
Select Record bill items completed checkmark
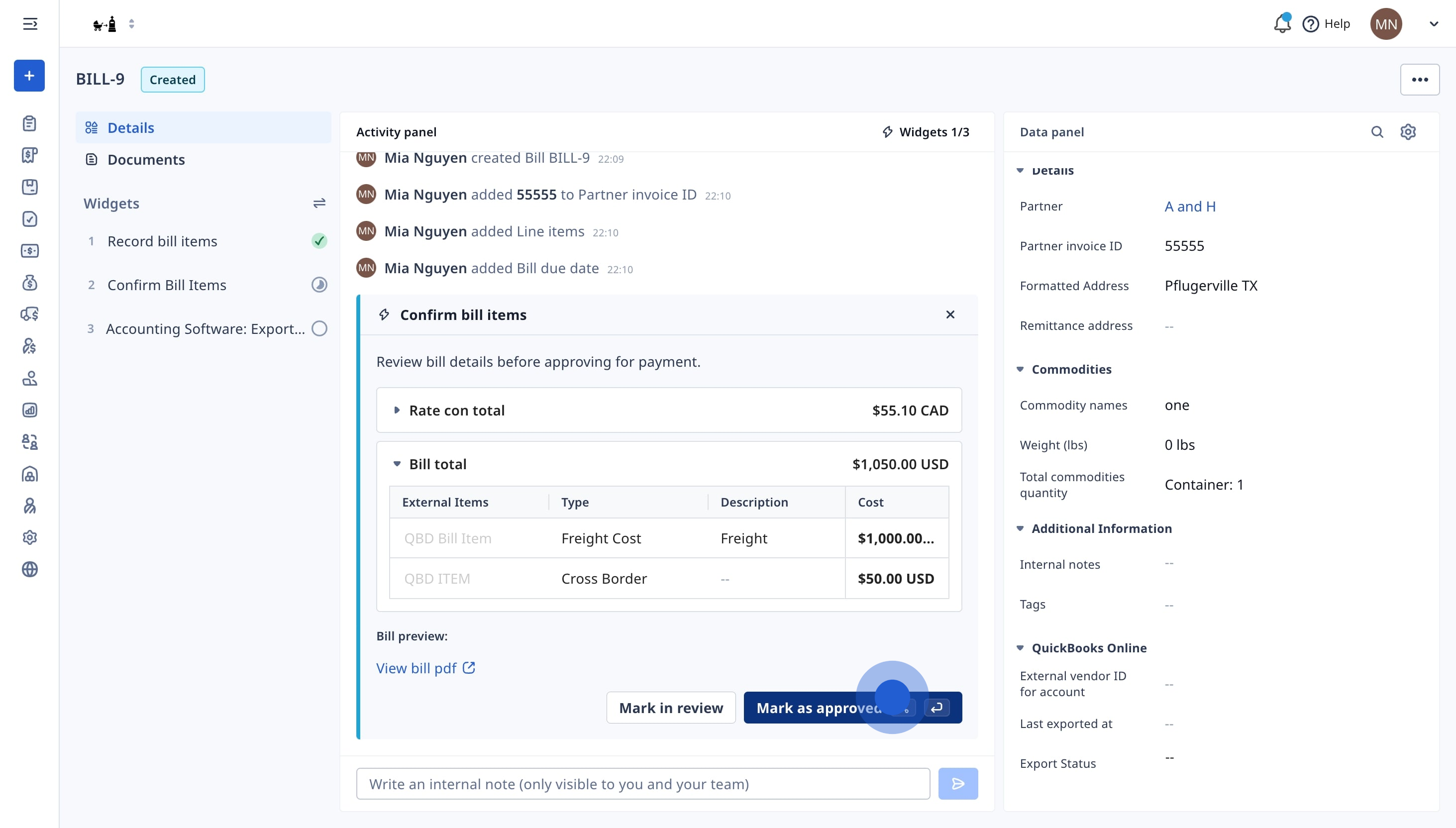point(319,241)
